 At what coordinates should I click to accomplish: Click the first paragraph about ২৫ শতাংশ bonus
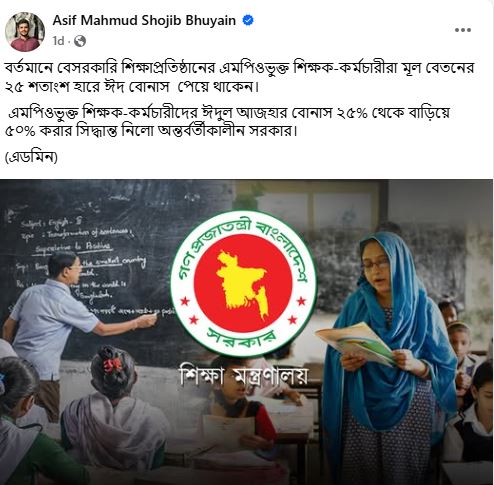click(x=239, y=77)
